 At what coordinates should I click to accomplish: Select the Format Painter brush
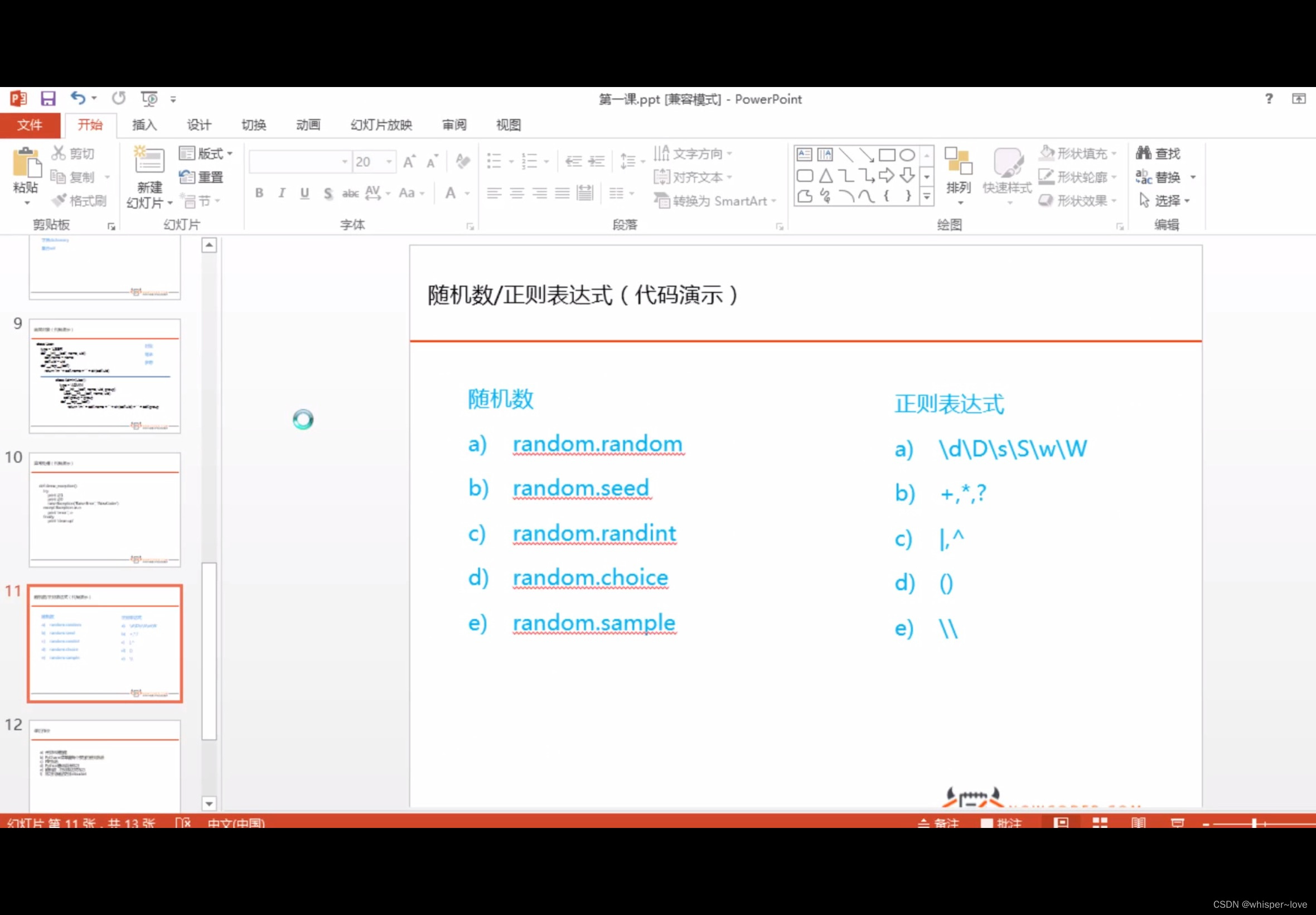tap(59, 200)
